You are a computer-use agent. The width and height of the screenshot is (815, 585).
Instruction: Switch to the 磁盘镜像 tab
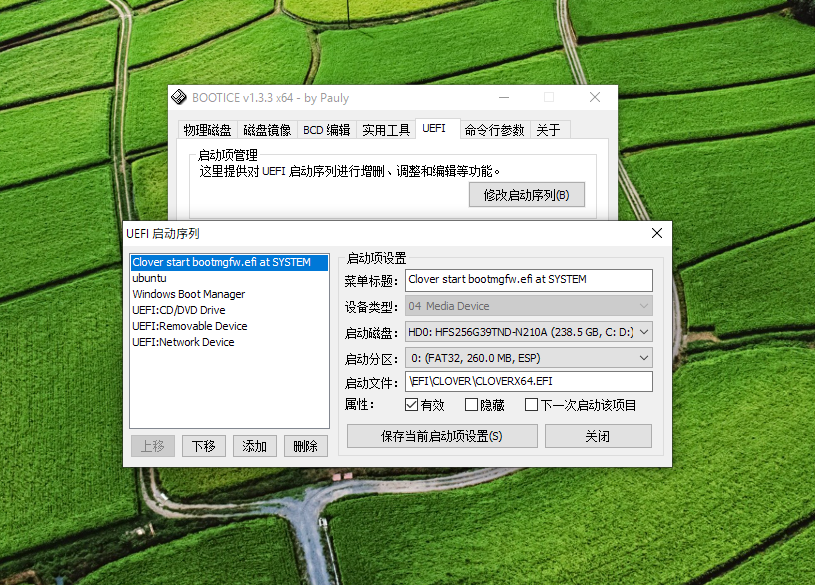(267, 130)
